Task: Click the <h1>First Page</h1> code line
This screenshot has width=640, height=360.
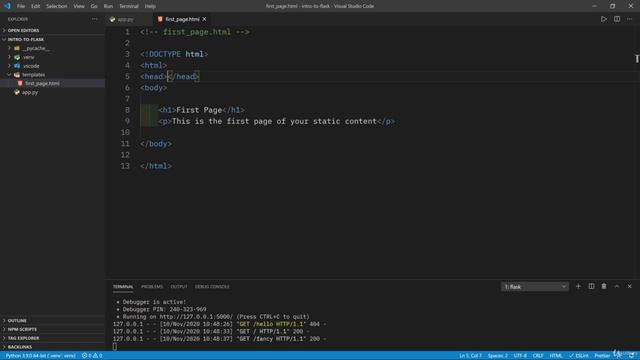Action: [x=202, y=110]
